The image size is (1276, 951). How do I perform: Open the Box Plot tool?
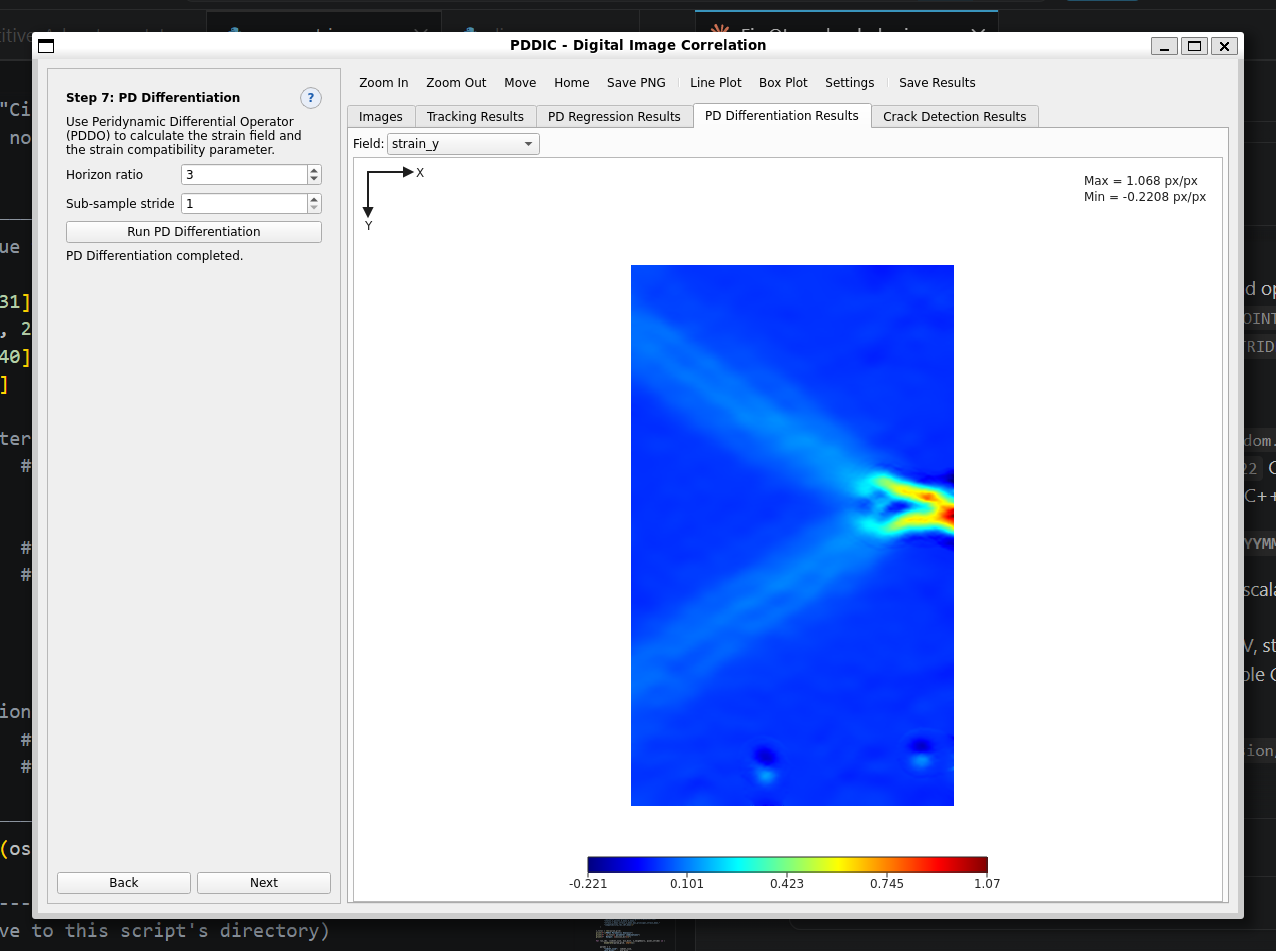point(783,83)
